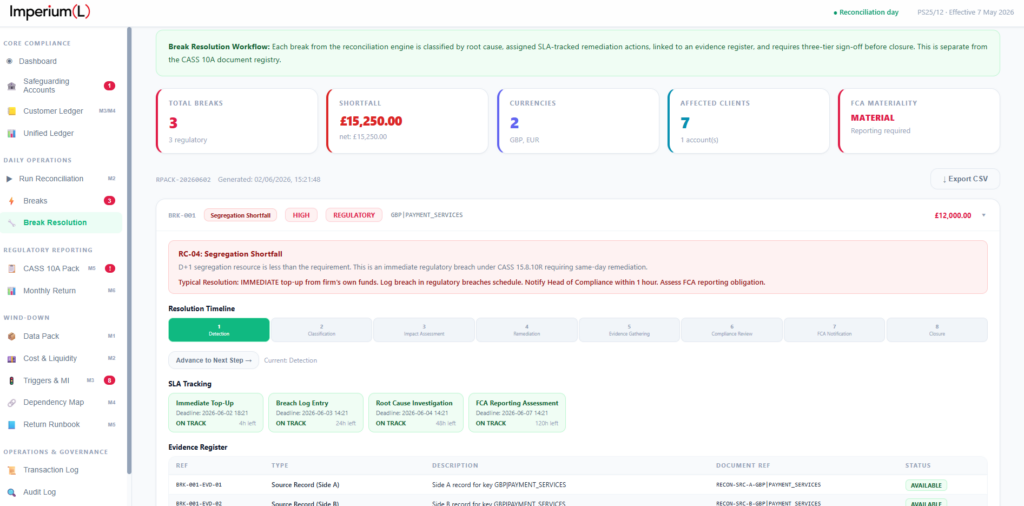Click the Total Breaks summary card
This screenshot has width=1024, height=506.
(x=236, y=121)
